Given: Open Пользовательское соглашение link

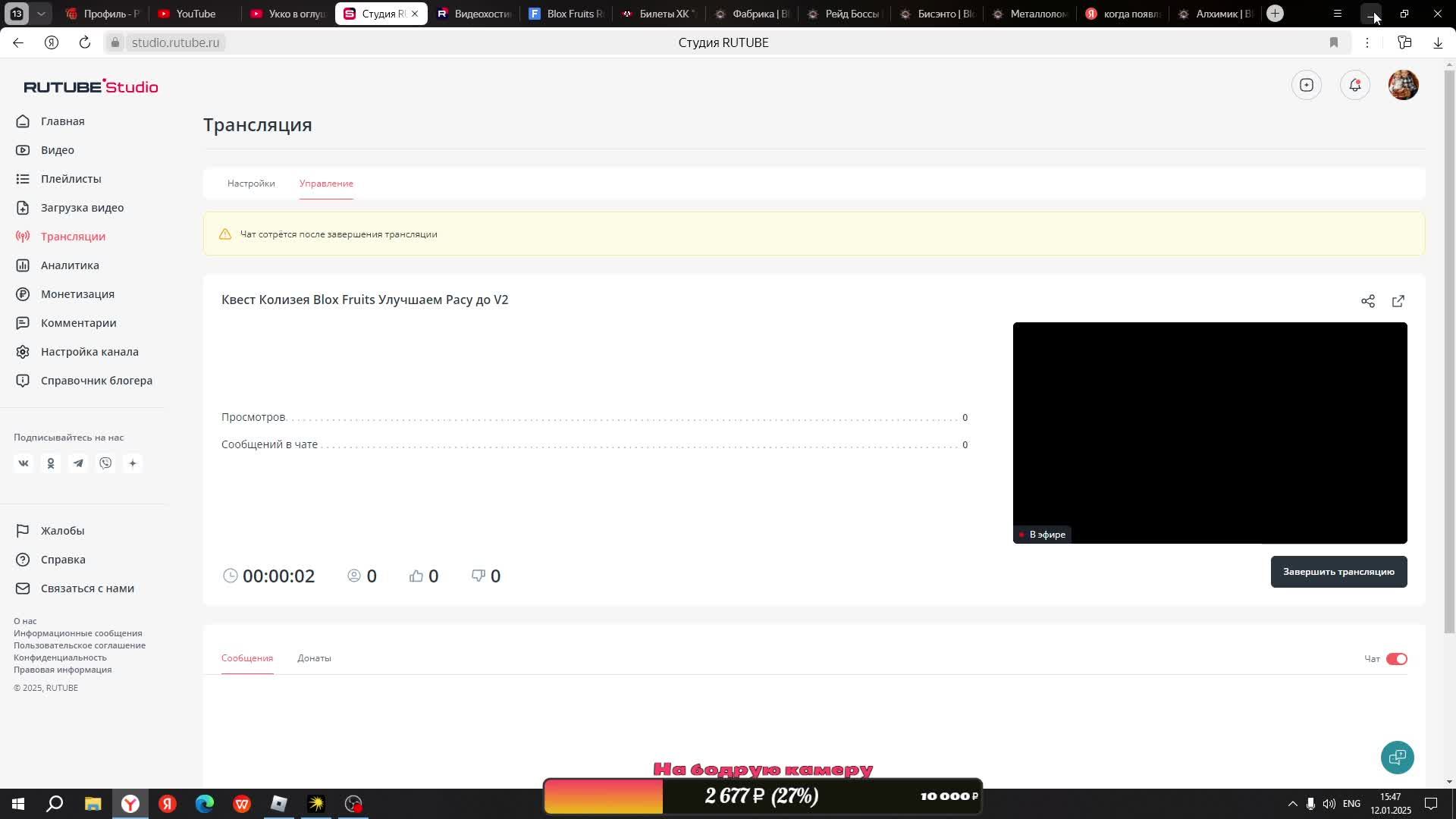Looking at the screenshot, I should (80, 645).
